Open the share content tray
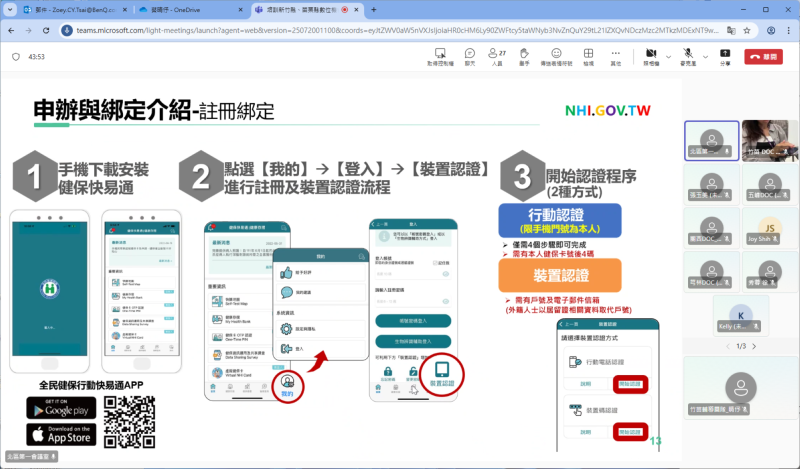 coord(724,57)
